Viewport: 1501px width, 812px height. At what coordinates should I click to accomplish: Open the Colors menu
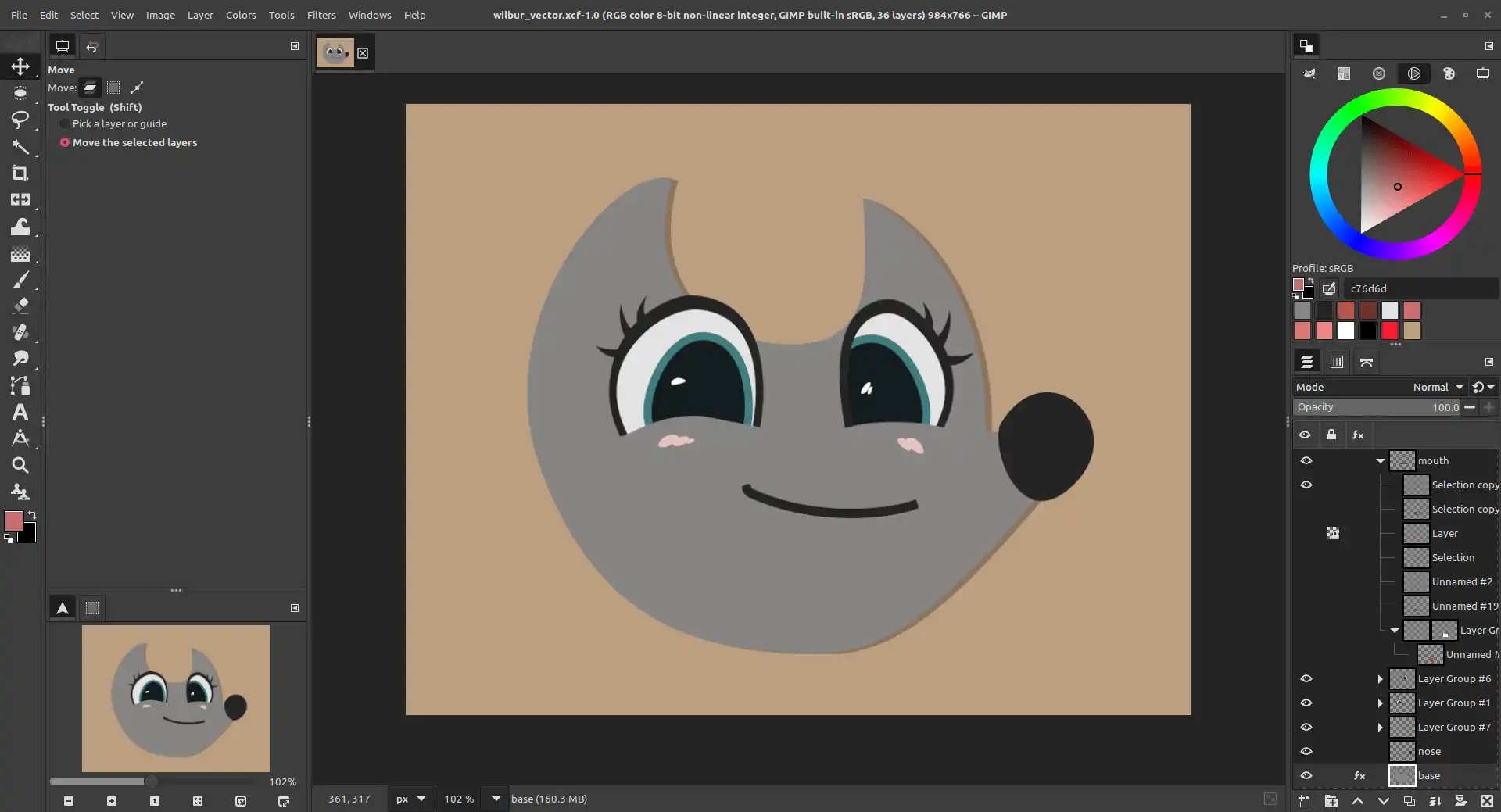(x=240, y=15)
